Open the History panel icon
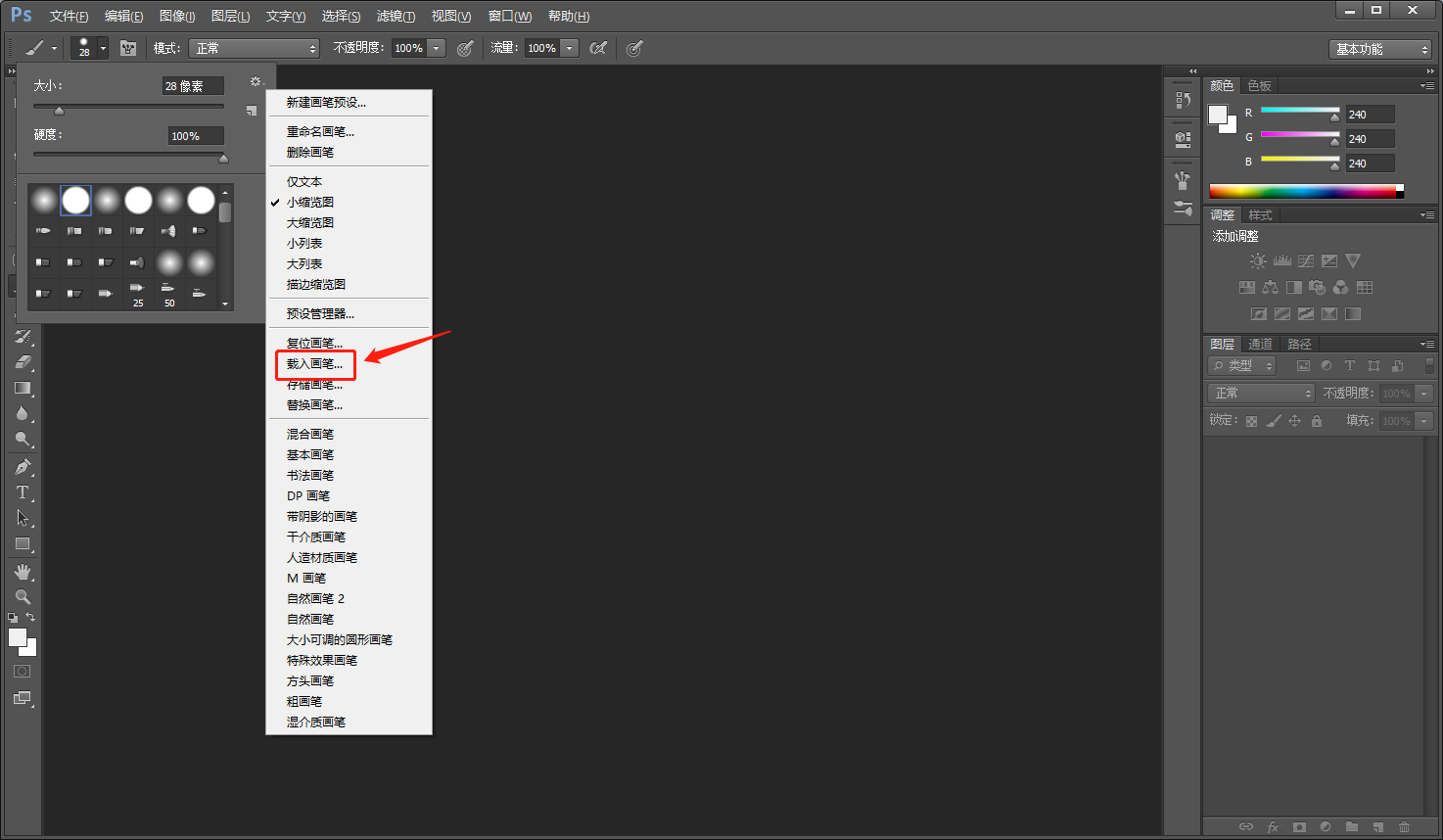Image resolution: width=1443 pixels, height=840 pixels. click(x=1183, y=100)
